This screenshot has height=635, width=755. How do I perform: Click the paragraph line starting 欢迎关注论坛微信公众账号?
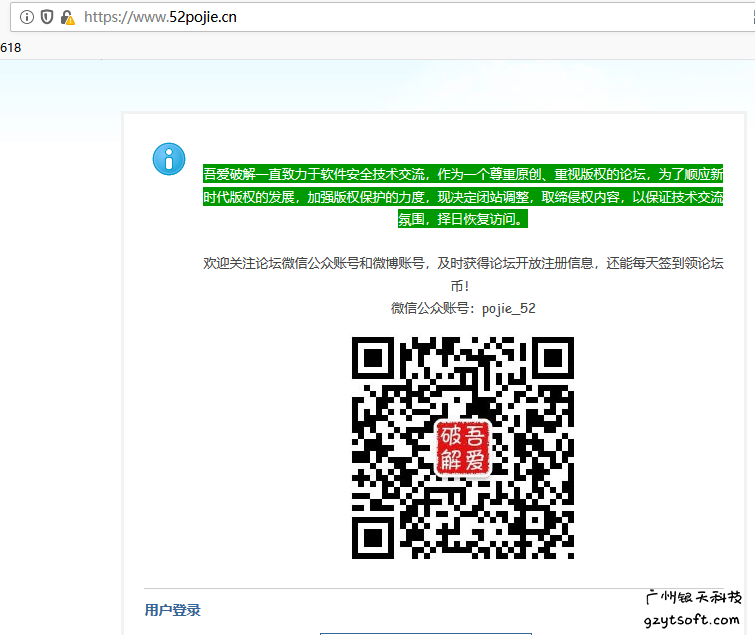coord(463,263)
